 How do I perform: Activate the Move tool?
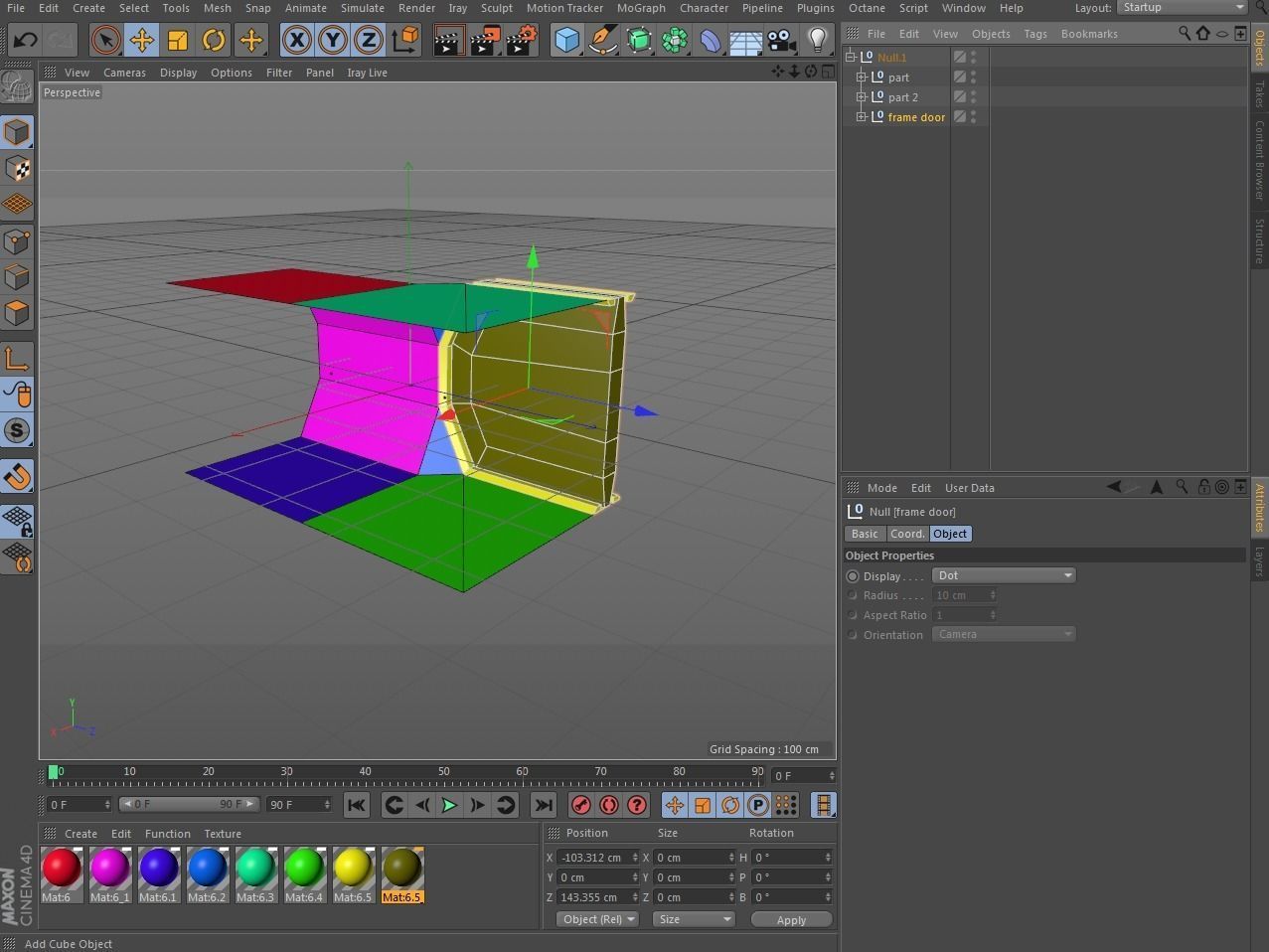tap(141, 40)
